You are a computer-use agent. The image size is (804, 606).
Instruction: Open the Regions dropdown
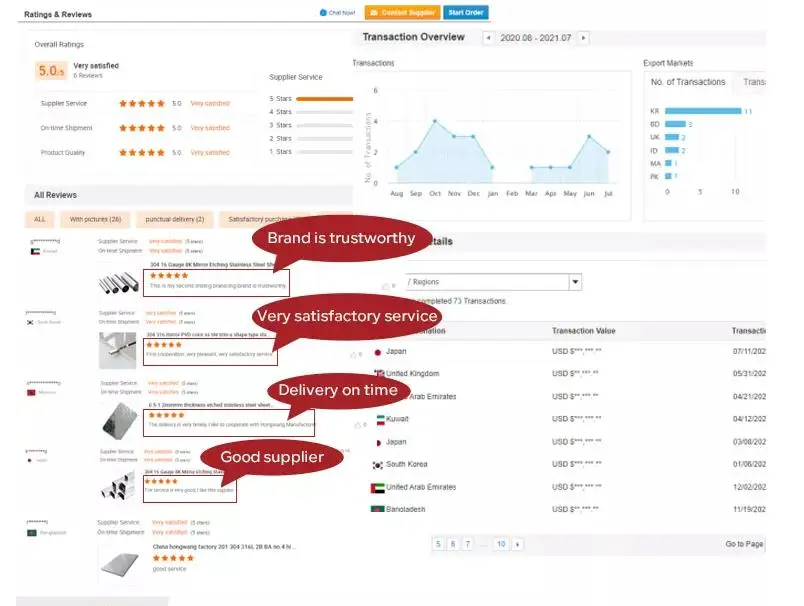click(x=575, y=282)
